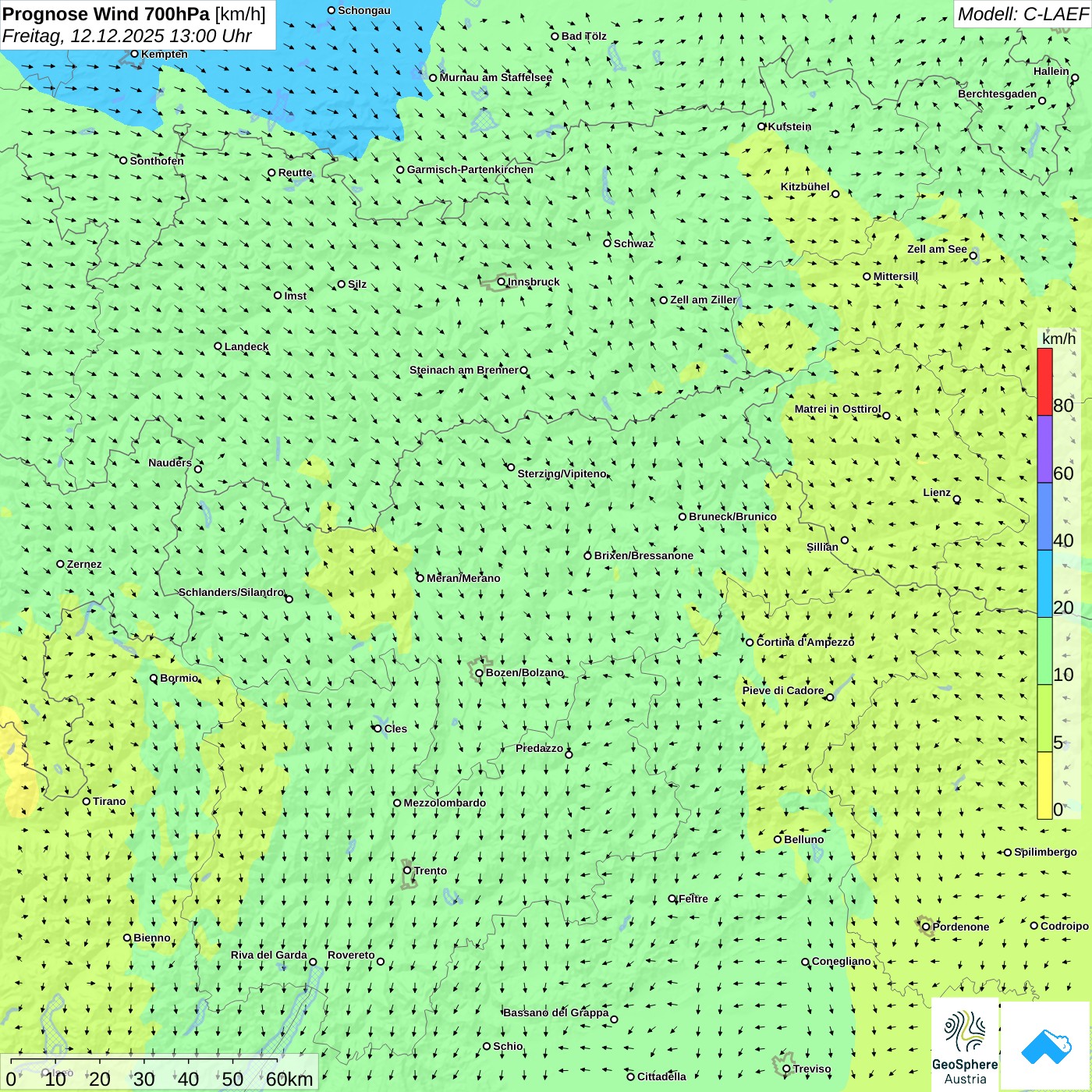The height and width of the screenshot is (1092, 1092).
Task: Click the GeoSphere Austria logo
Action: [x=965, y=1045]
